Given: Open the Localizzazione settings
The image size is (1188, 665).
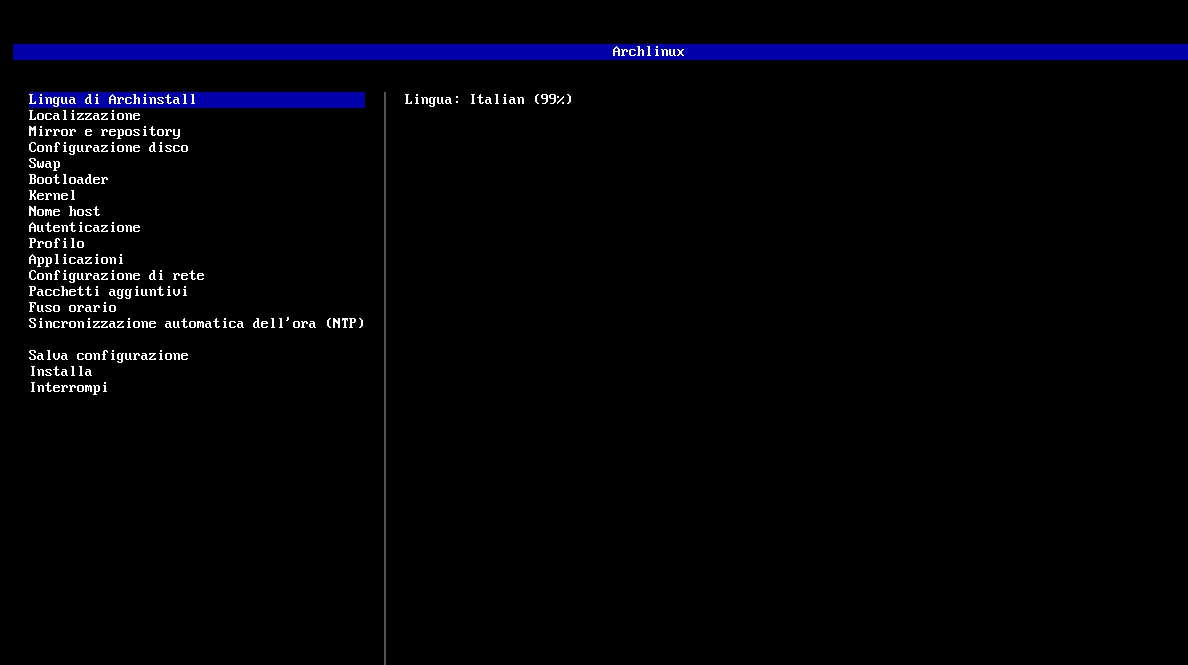Looking at the screenshot, I should click(84, 115).
